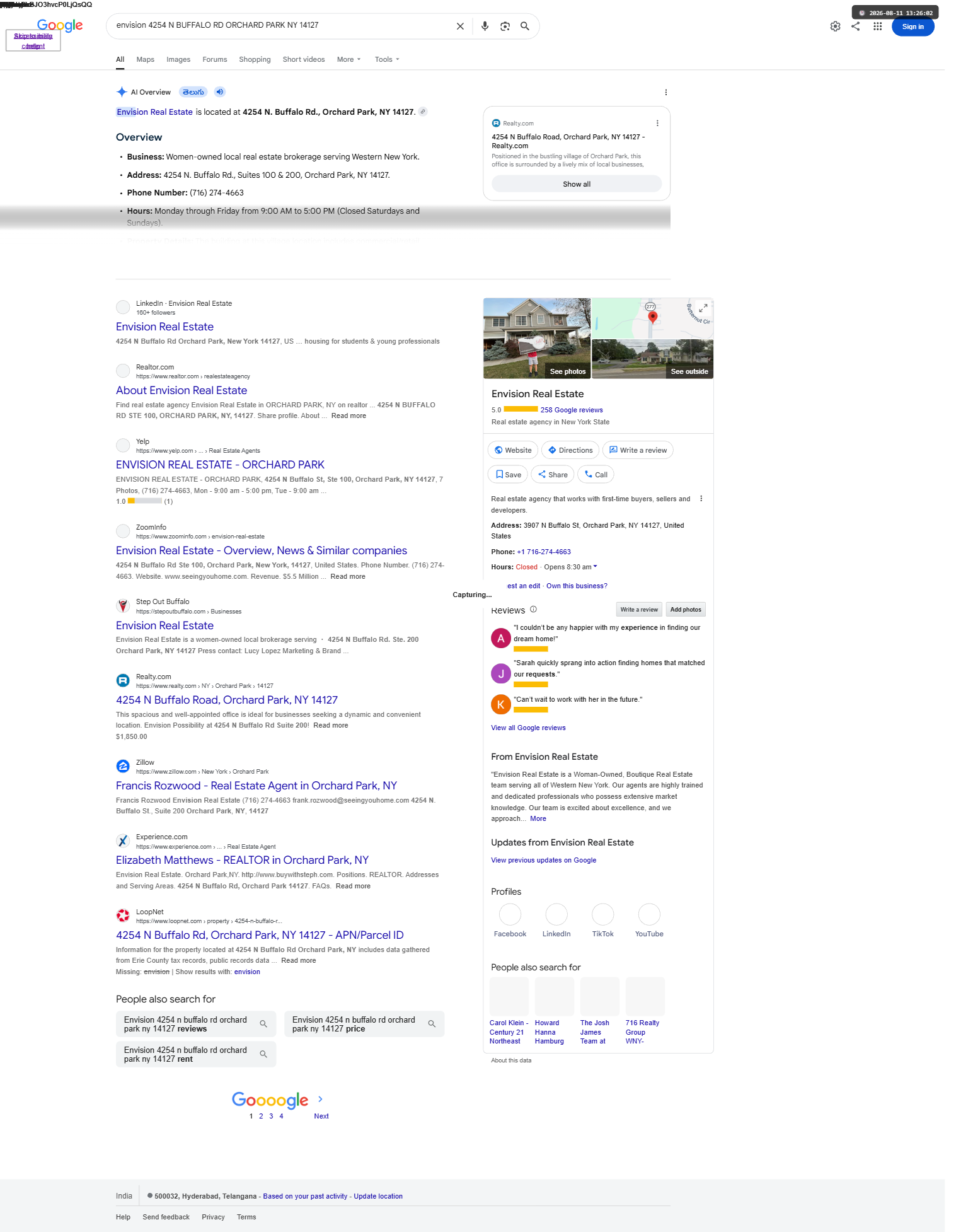
Task: Click phone number +1 716-274-4663
Action: [x=544, y=552]
